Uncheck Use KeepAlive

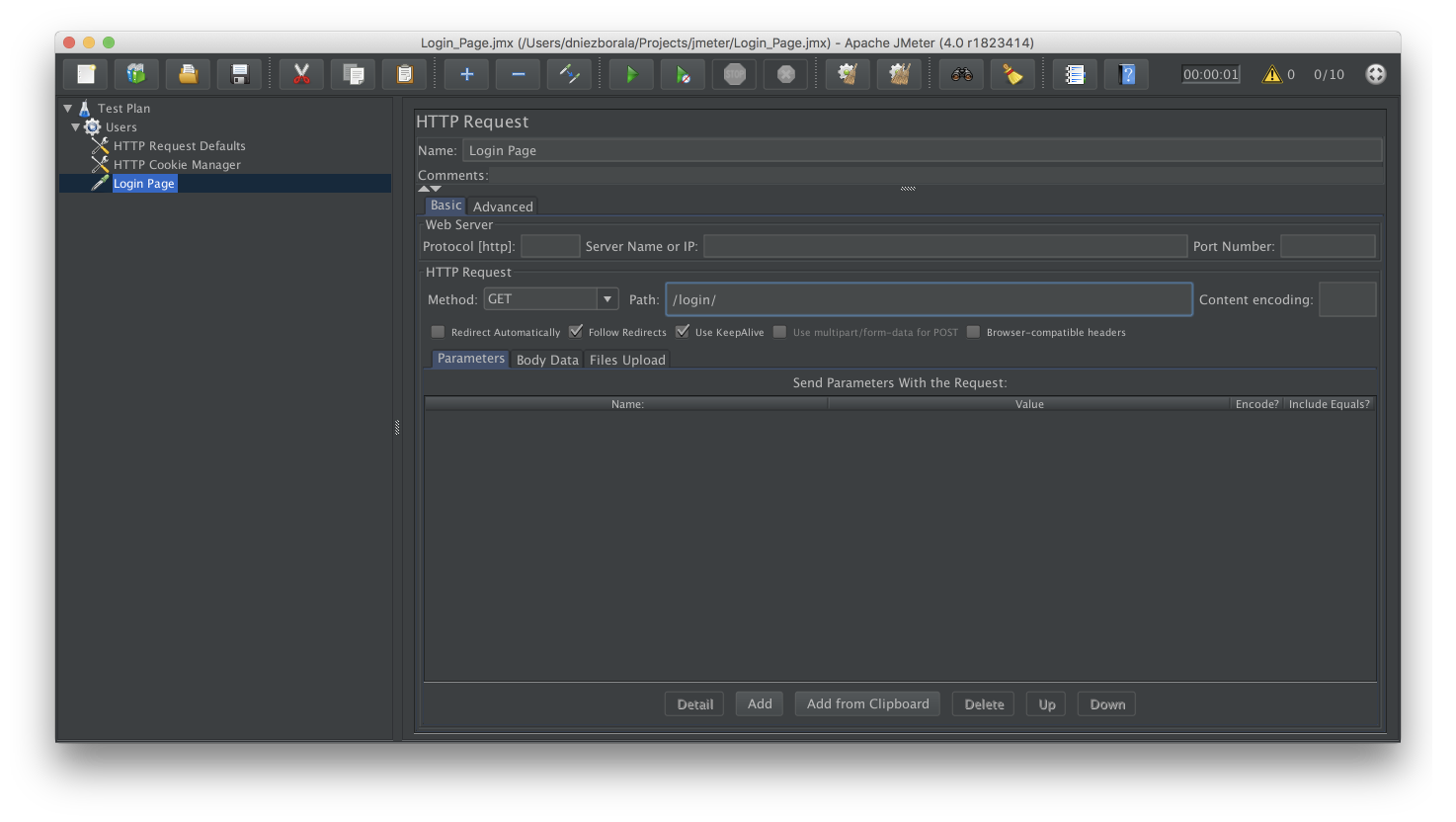click(x=683, y=331)
